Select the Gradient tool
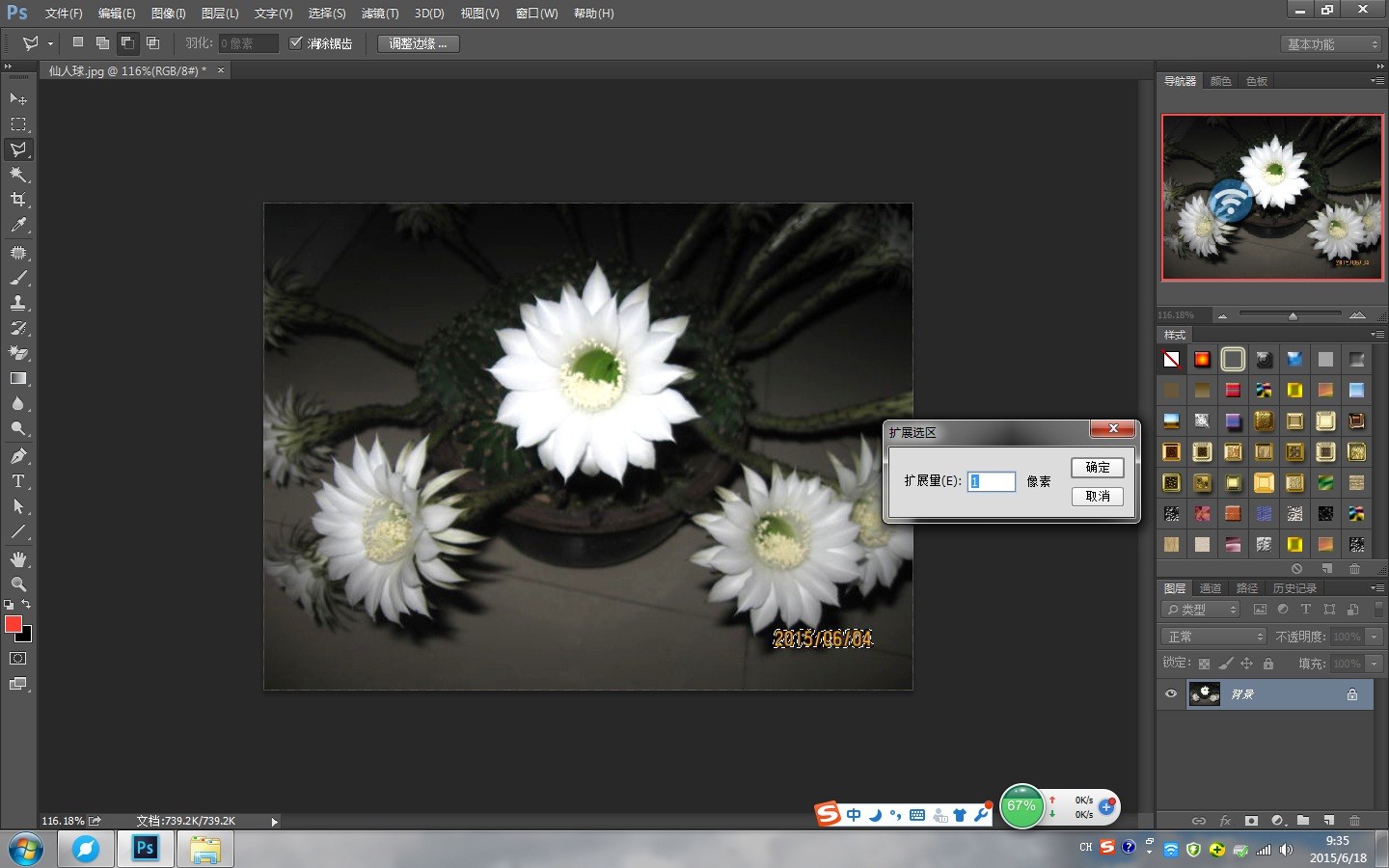 coord(18,379)
